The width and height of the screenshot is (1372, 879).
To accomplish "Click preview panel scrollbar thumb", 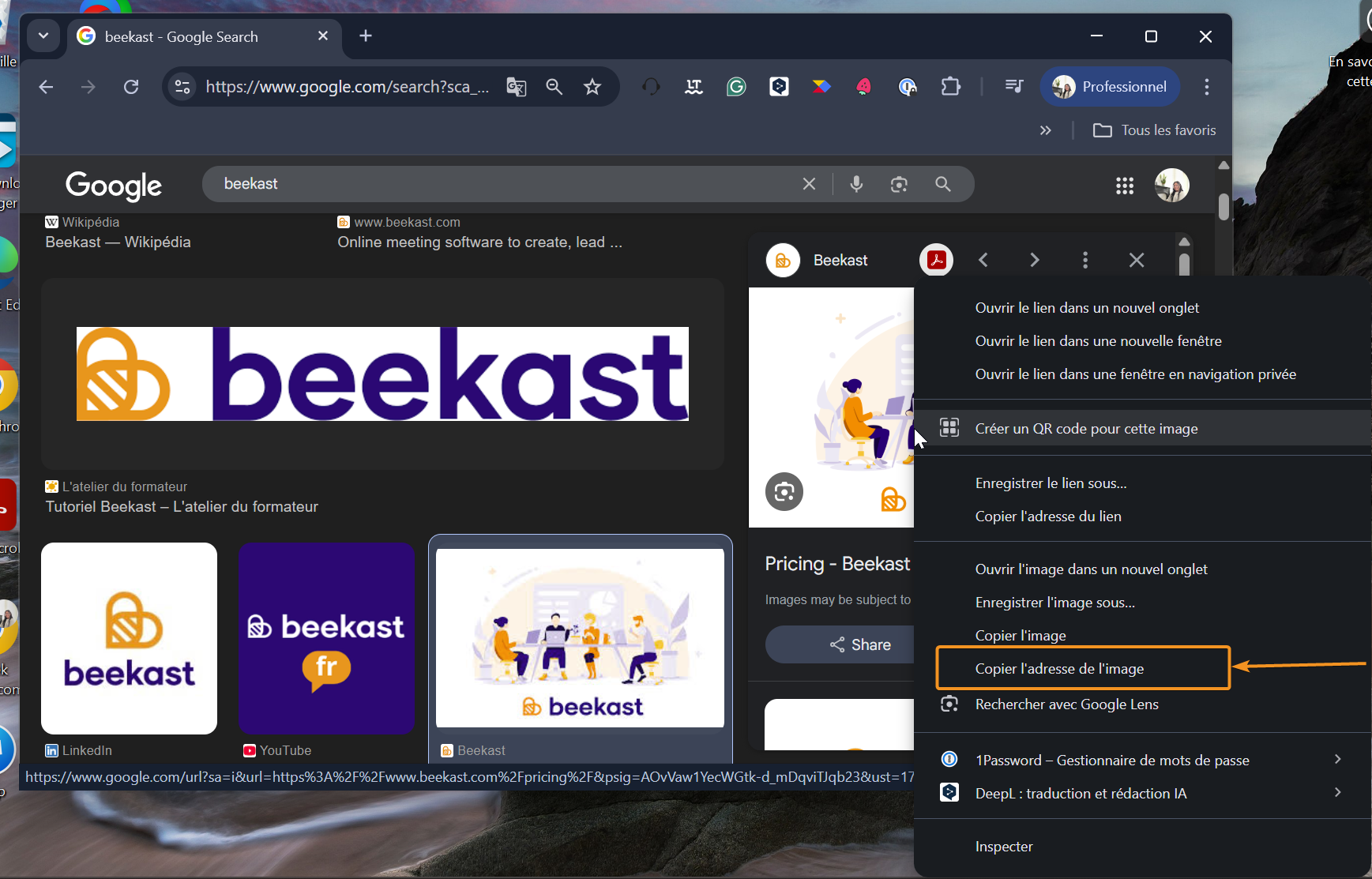I will coord(1184,265).
